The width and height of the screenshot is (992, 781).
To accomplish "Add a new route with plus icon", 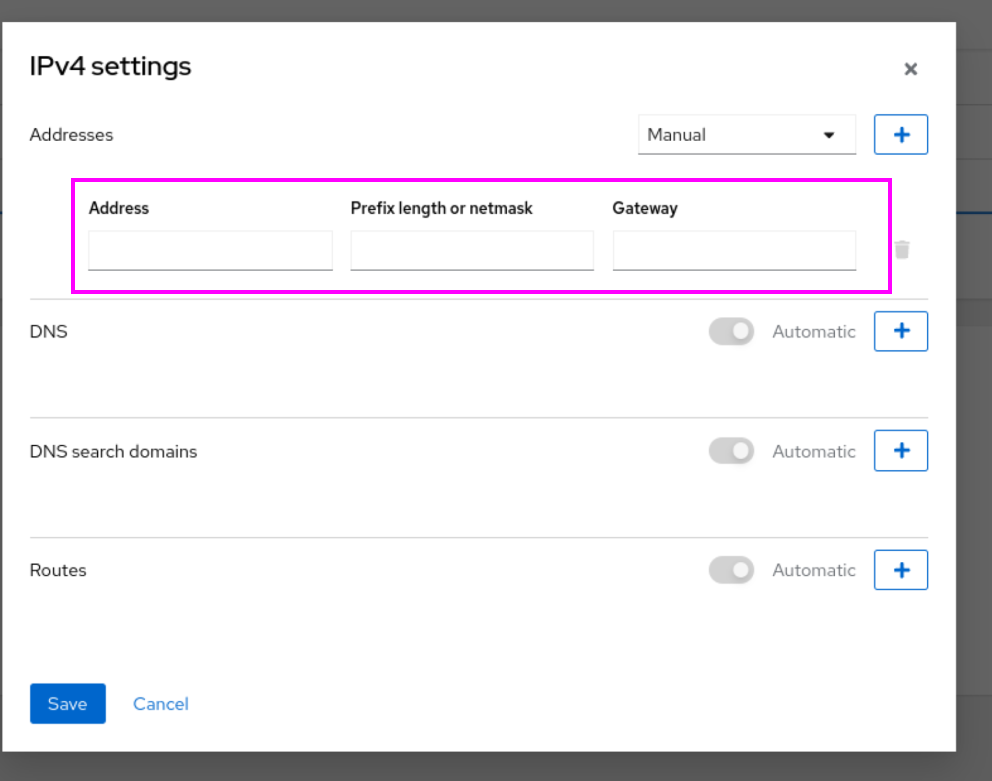I will coord(901,570).
